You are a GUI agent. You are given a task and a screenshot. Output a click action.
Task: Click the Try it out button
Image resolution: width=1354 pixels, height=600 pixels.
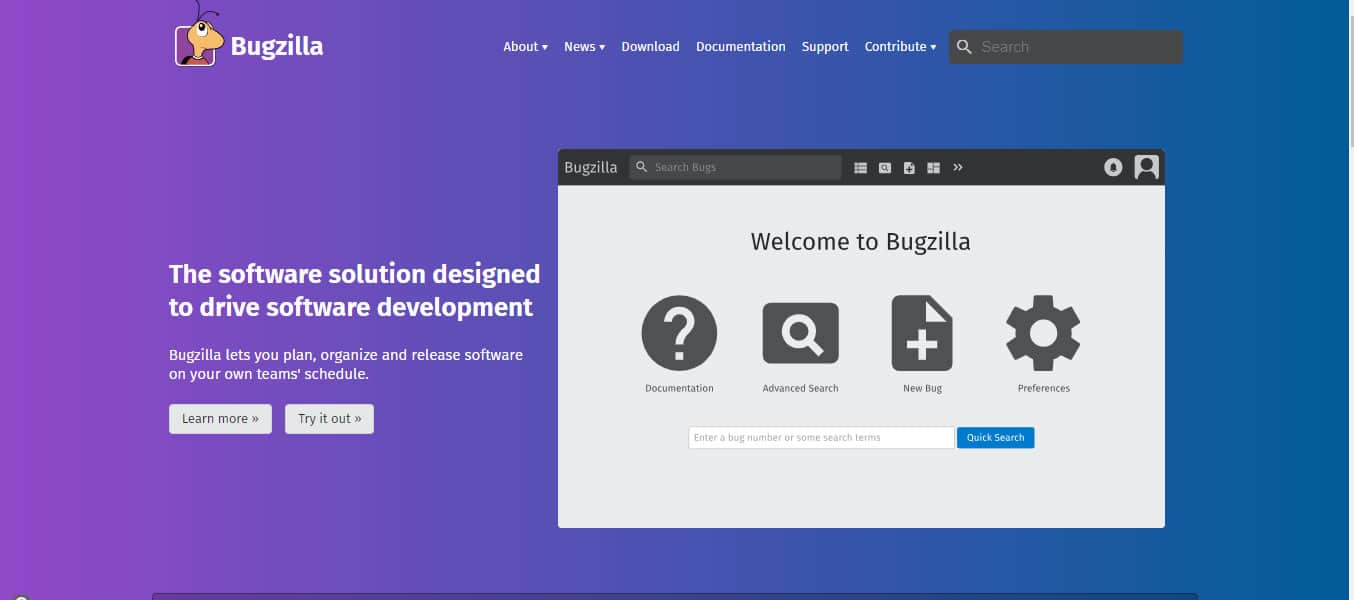pos(329,419)
